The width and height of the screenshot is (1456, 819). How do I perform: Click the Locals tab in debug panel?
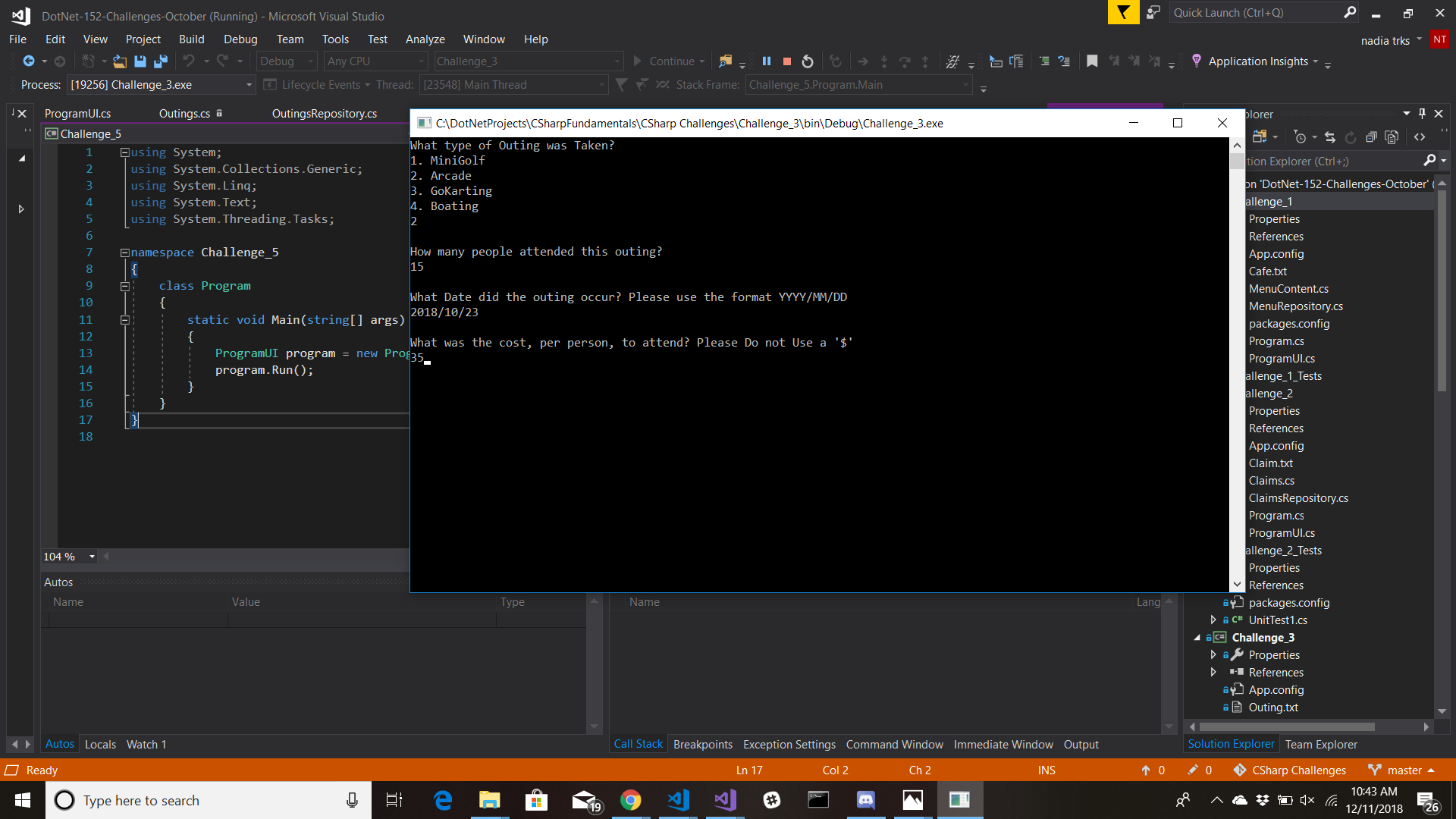click(x=99, y=743)
